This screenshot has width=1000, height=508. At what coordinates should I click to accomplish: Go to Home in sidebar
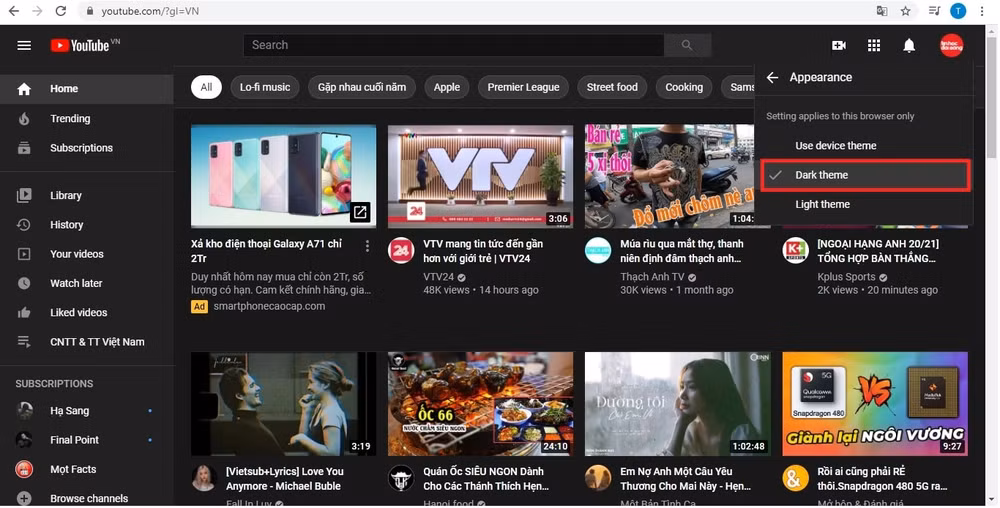(x=86, y=89)
